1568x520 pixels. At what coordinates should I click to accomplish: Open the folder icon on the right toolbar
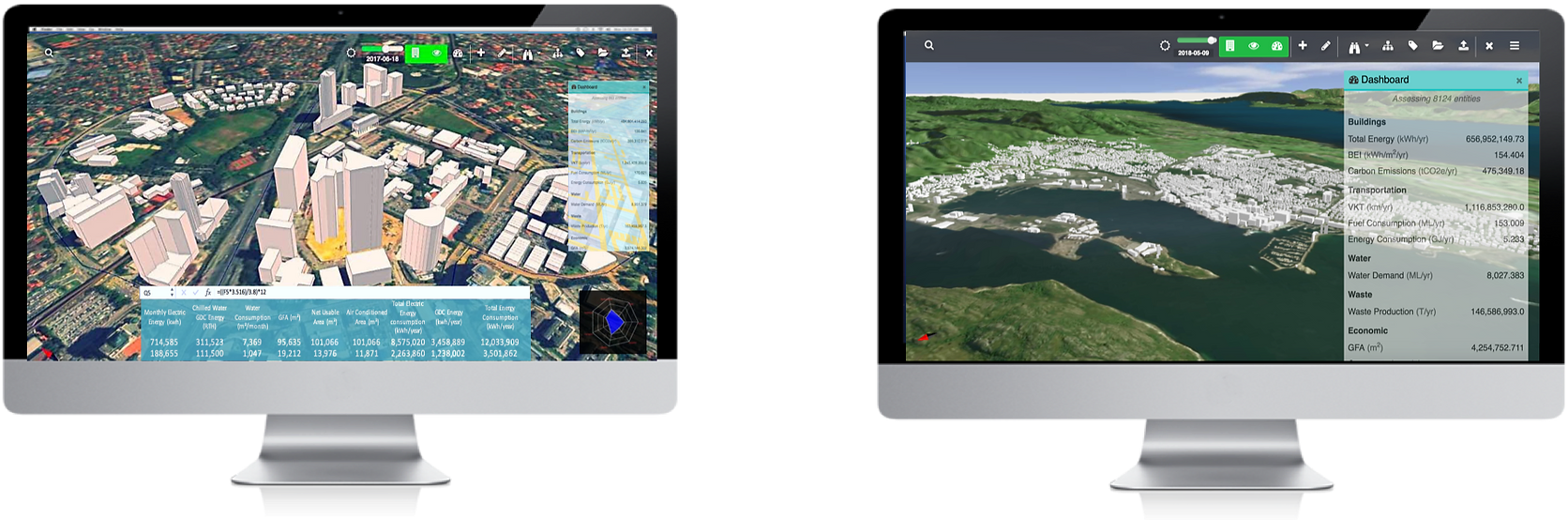(1438, 45)
